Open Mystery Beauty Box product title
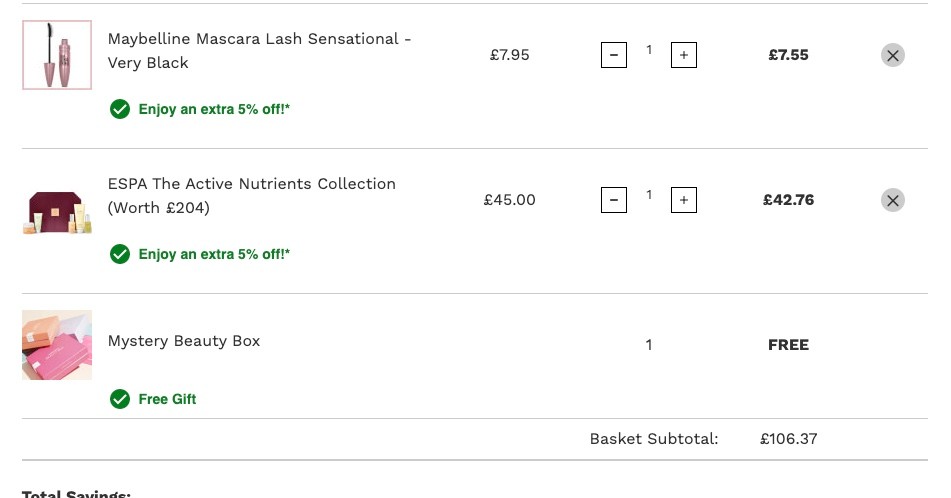951x498 pixels. tap(184, 341)
